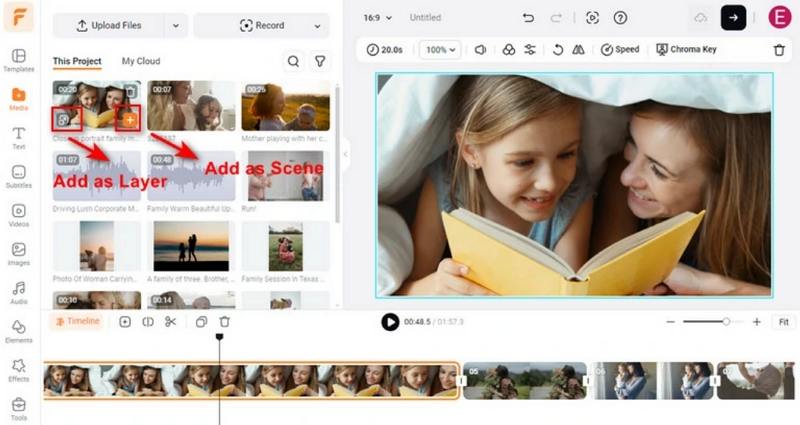
Task: Select the family of three sunset photo
Action: point(191,246)
